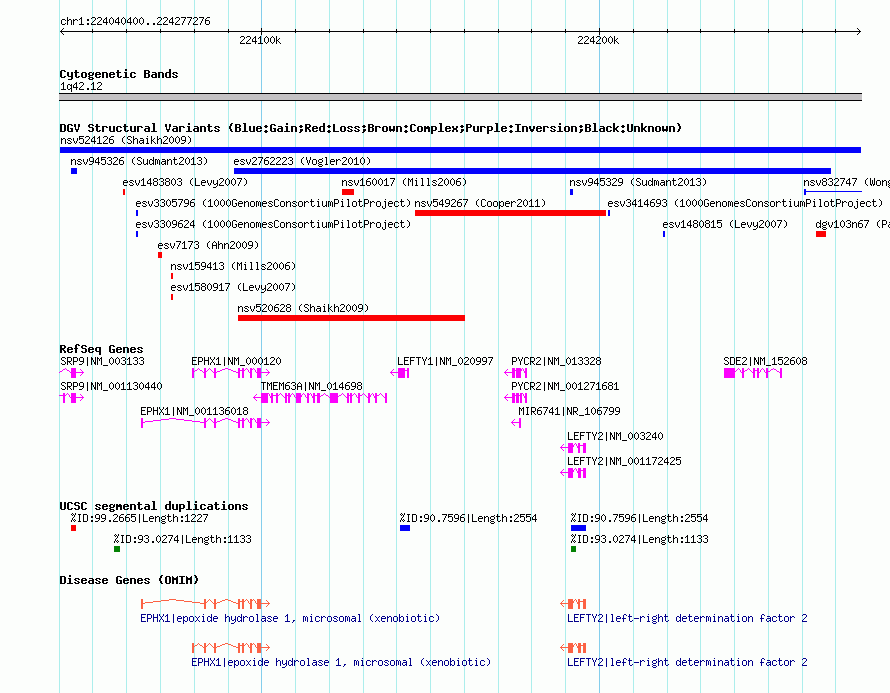Click the lower OMIM LEFTY2 gene glyph
The width and height of the screenshot is (890, 693).
pos(573,648)
